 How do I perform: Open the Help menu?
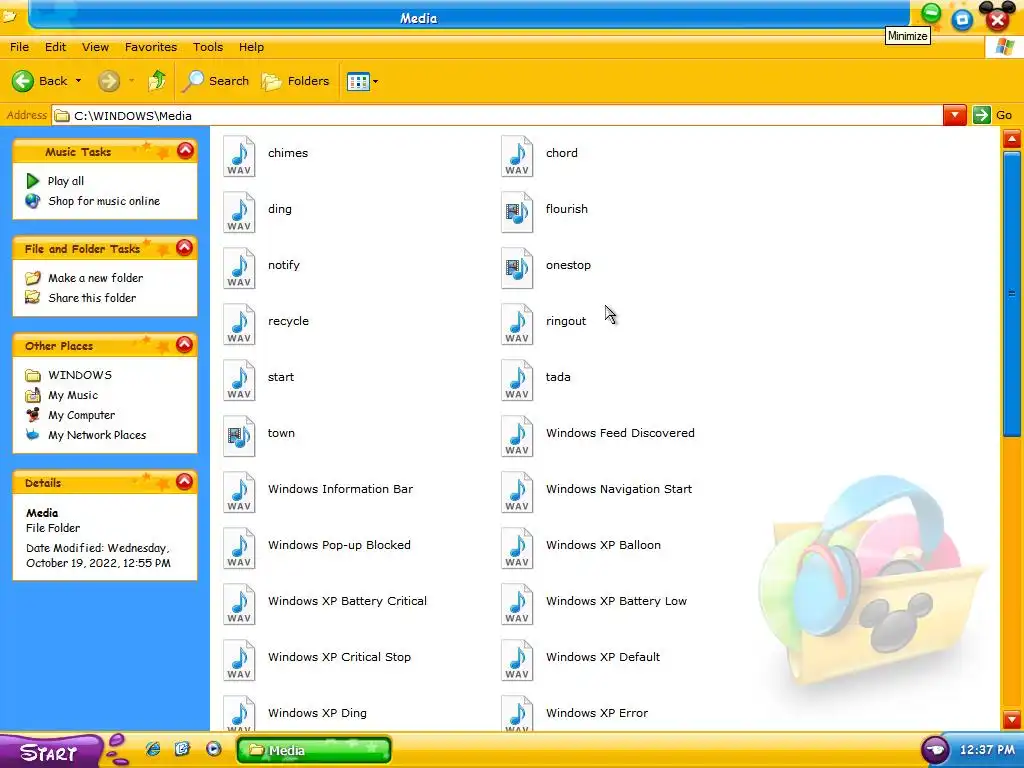pyautogui.click(x=251, y=47)
